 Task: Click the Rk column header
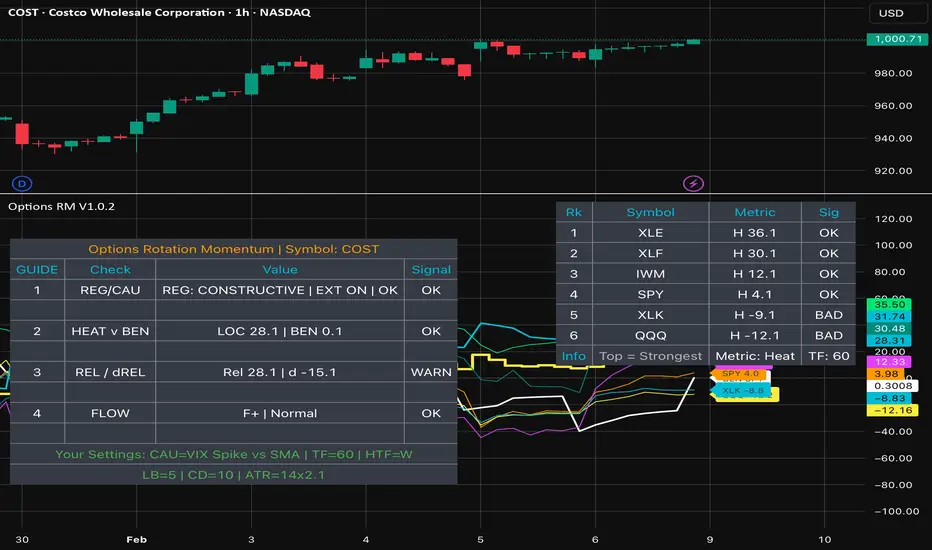click(x=574, y=212)
